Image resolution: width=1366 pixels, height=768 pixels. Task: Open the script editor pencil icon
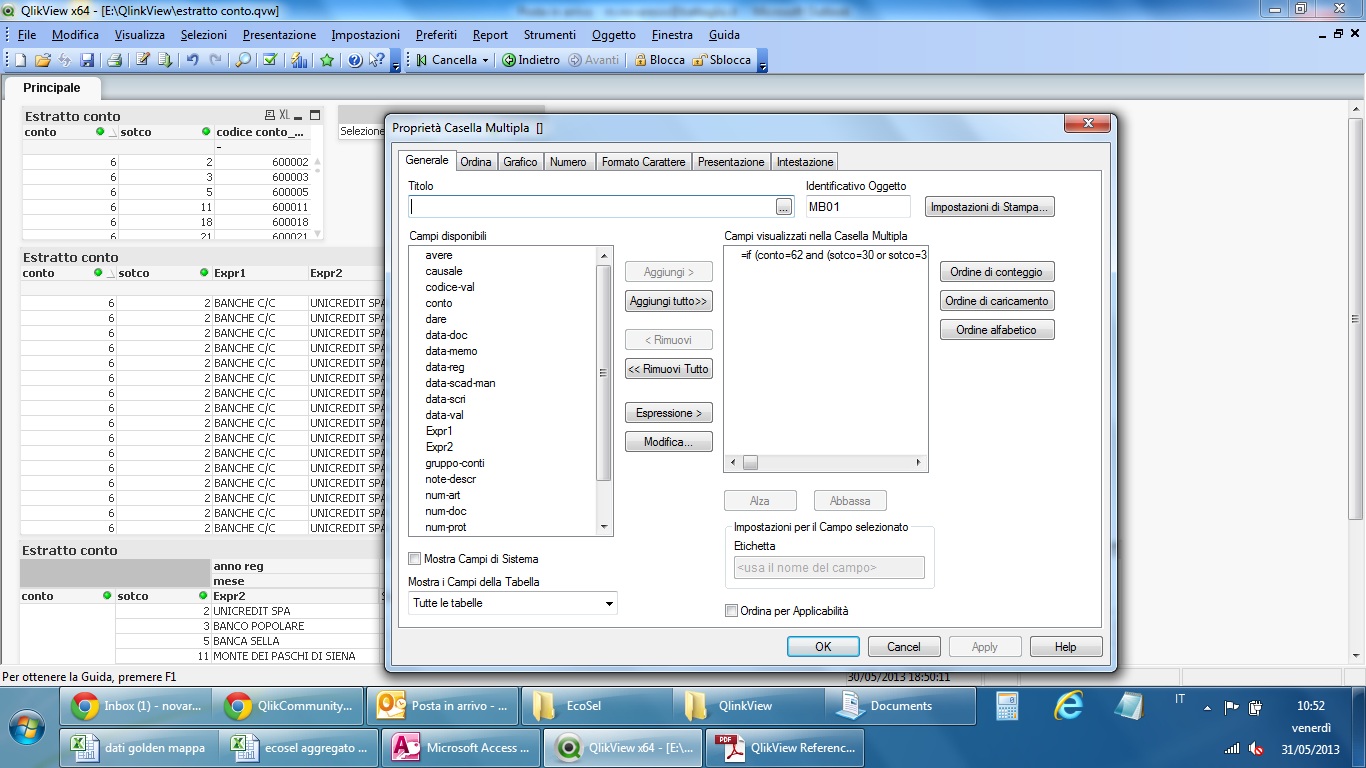142,60
